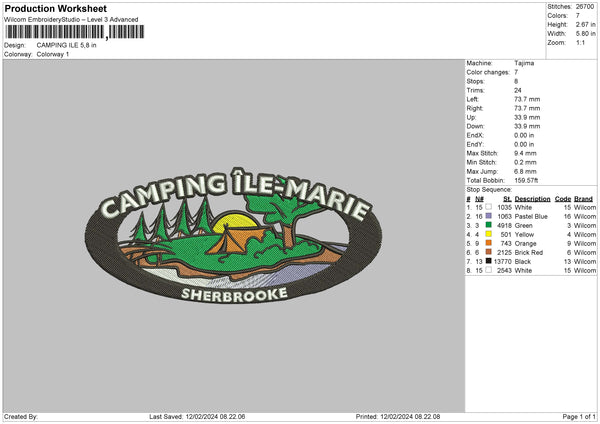Click the Width value '5.80 in'

click(x=586, y=34)
